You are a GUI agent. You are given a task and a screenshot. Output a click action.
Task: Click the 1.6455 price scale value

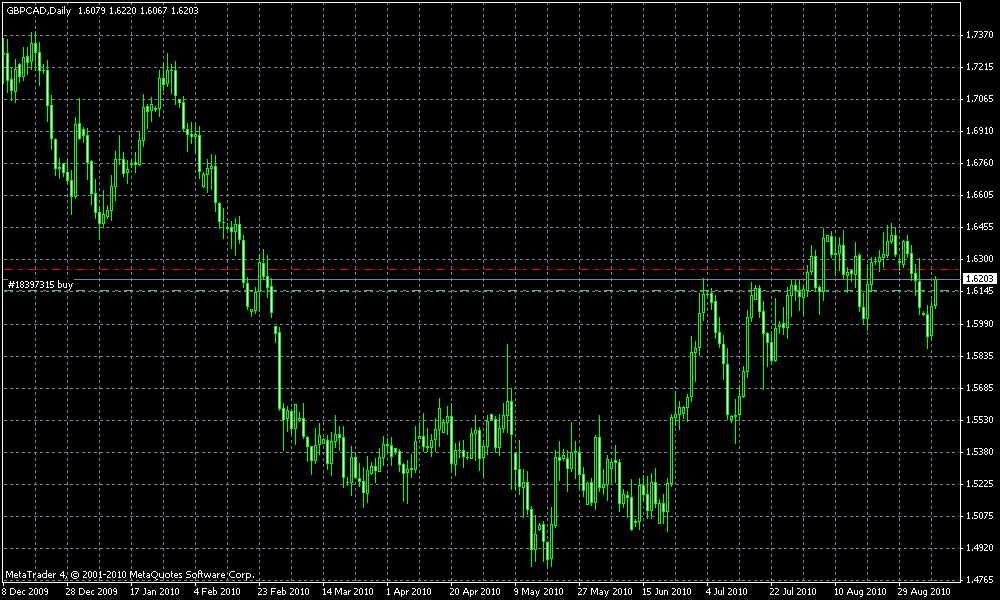click(x=980, y=226)
